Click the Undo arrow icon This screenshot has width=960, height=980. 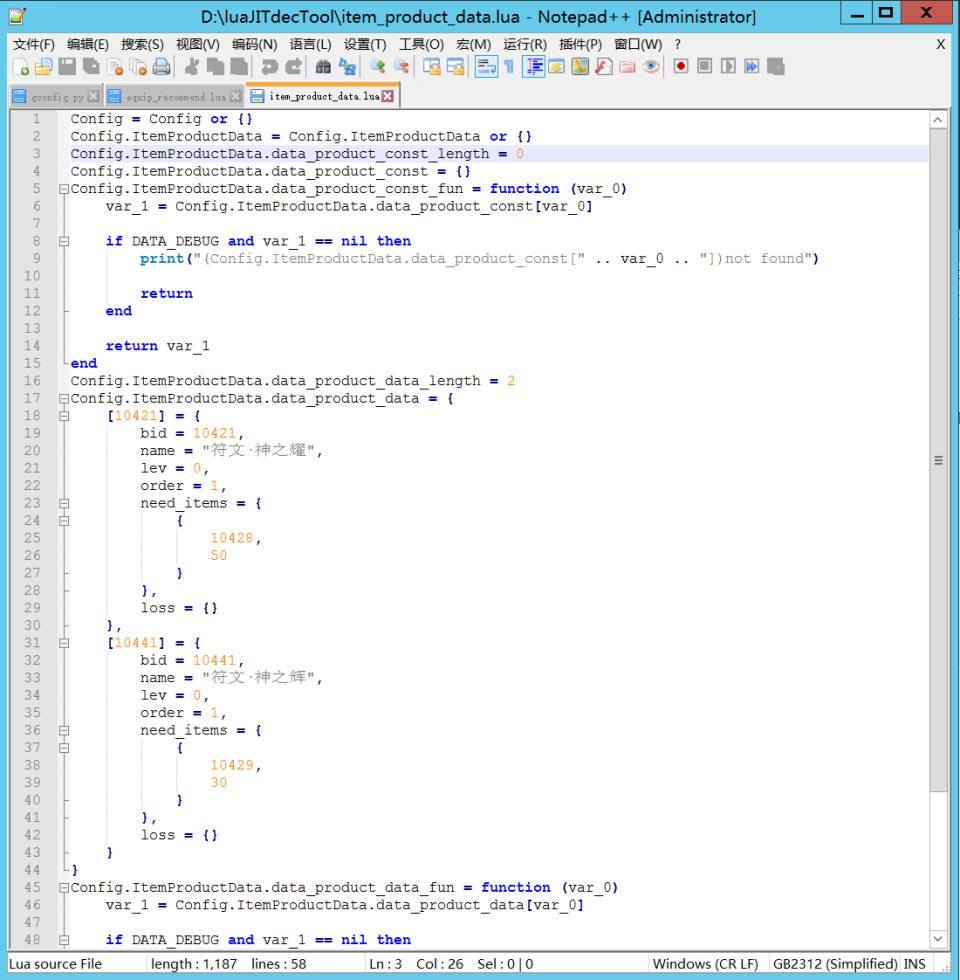(269, 67)
